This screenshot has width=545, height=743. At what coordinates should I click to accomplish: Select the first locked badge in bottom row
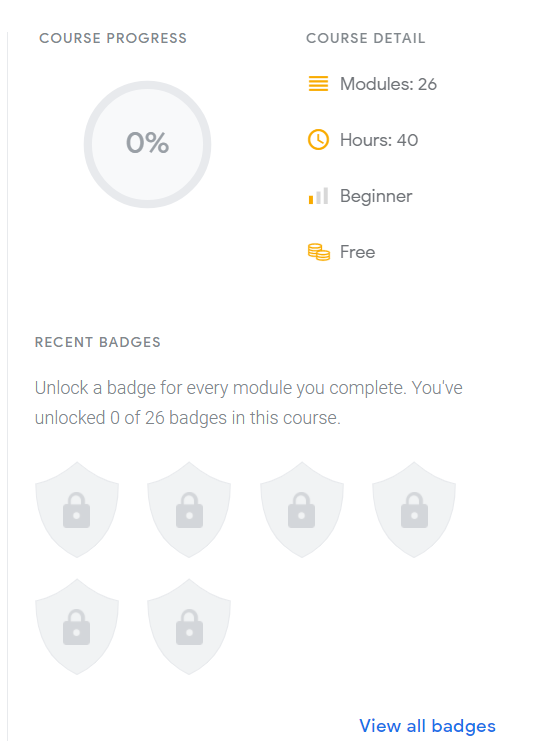[77, 626]
